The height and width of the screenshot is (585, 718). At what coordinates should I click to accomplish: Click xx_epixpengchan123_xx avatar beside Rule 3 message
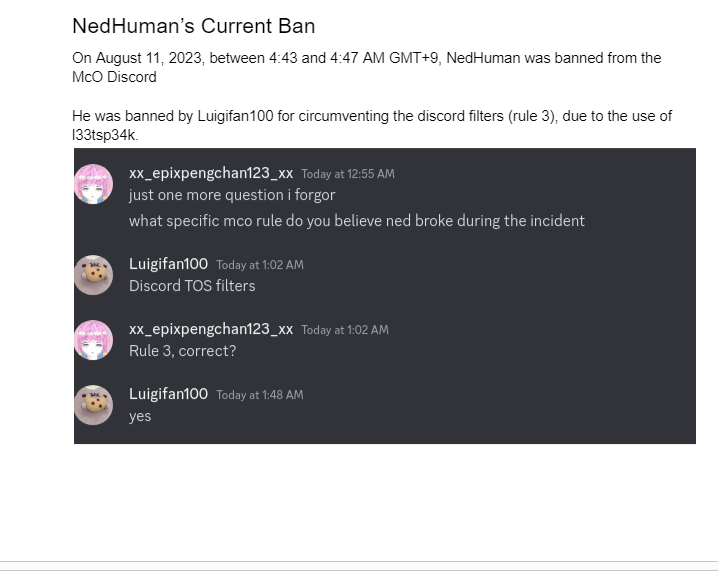[x=93, y=340]
